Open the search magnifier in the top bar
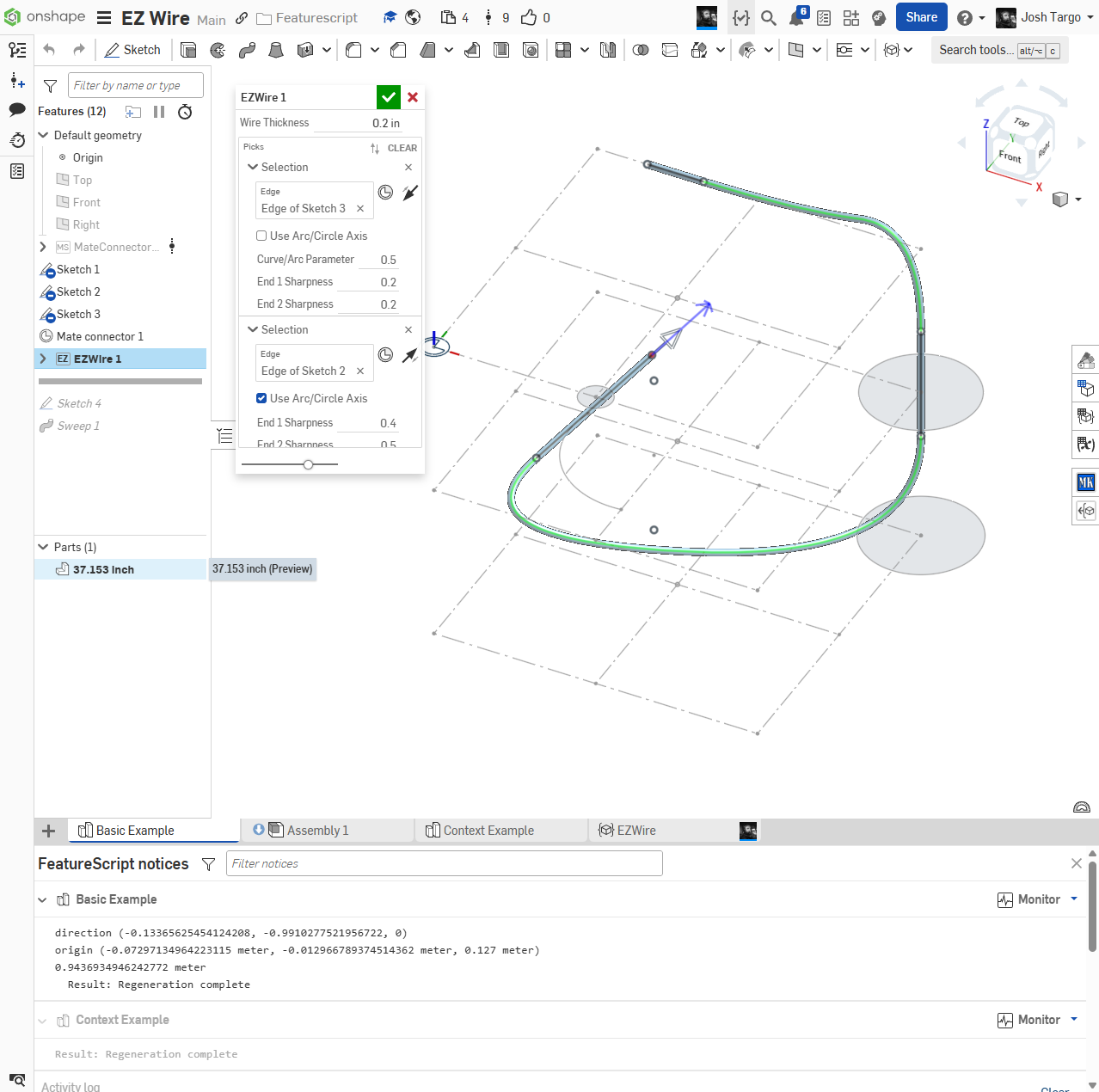This screenshot has height=1092, width=1099. pyautogui.click(x=769, y=18)
